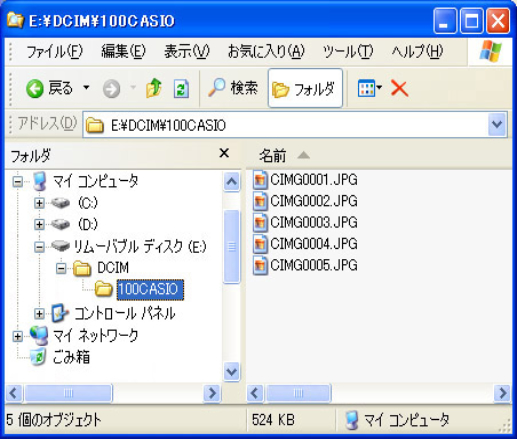
Task: Collapse the DCIM folder node
Action: pos(61,268)
